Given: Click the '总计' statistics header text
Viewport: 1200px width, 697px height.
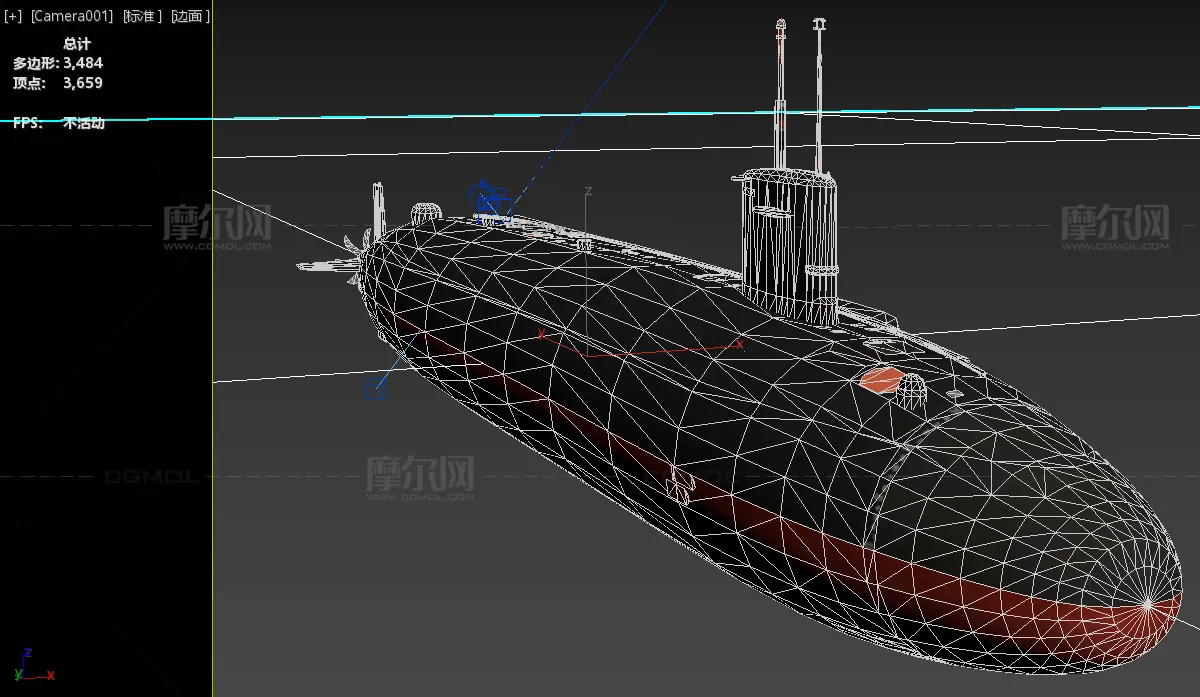Looking at the screenshot, I should (77, 44).
